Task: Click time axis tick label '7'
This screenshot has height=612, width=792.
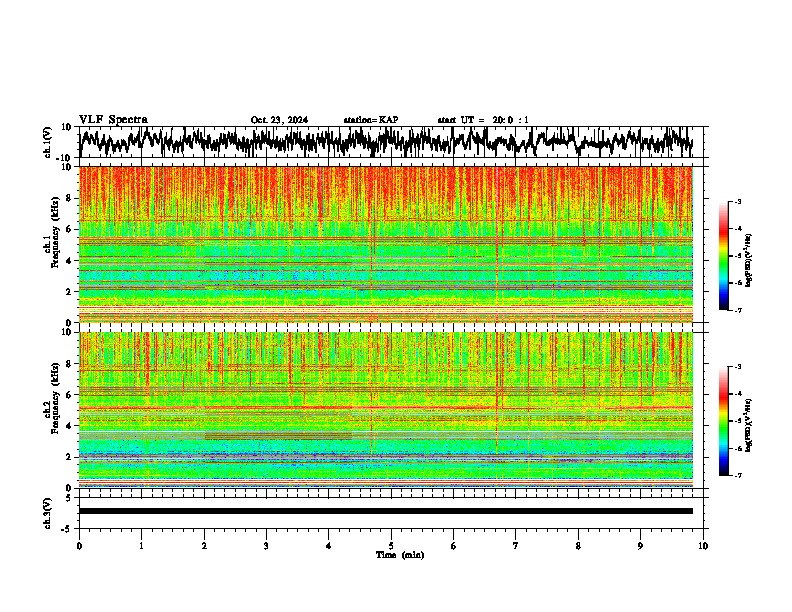Action: [516, 546]
